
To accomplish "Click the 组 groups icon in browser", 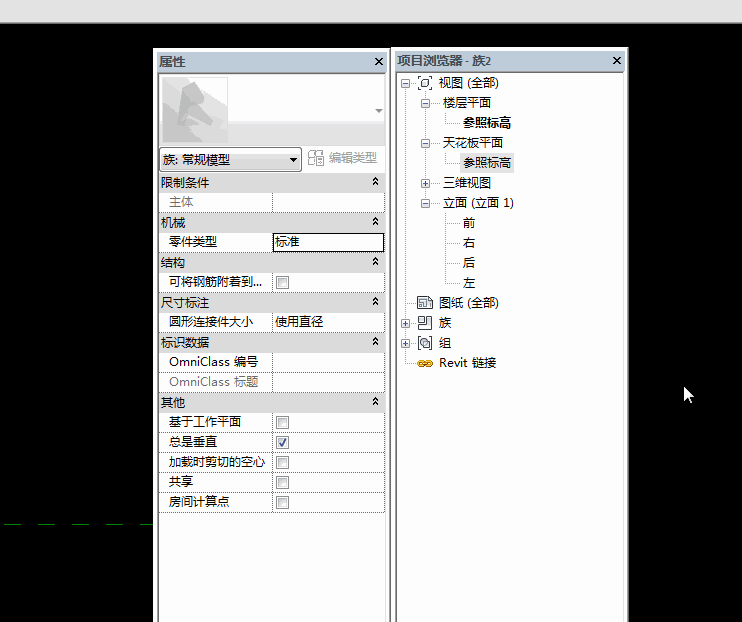I will point(425,343).
